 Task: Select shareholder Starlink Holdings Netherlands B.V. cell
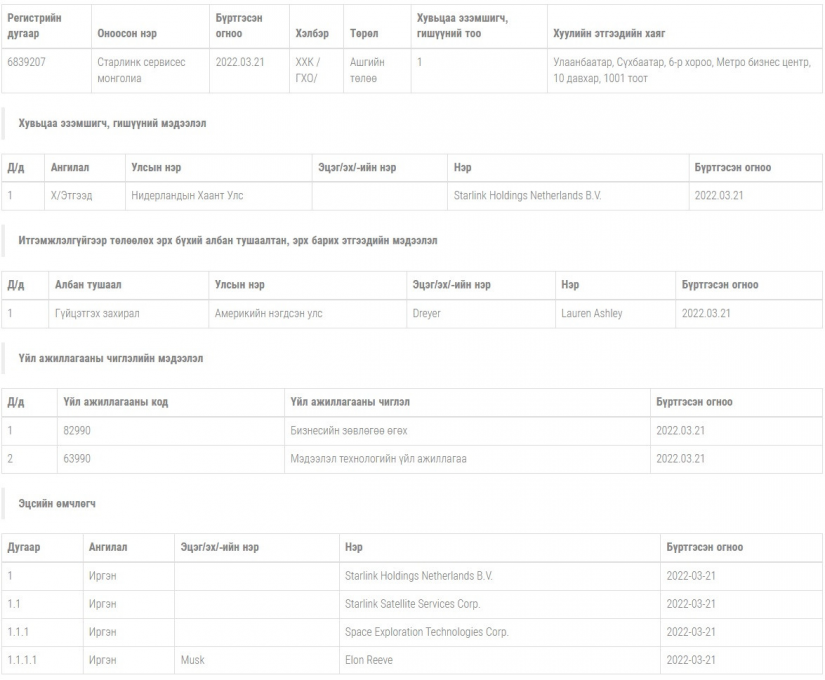pyautogui.click(x=527, y=196)
